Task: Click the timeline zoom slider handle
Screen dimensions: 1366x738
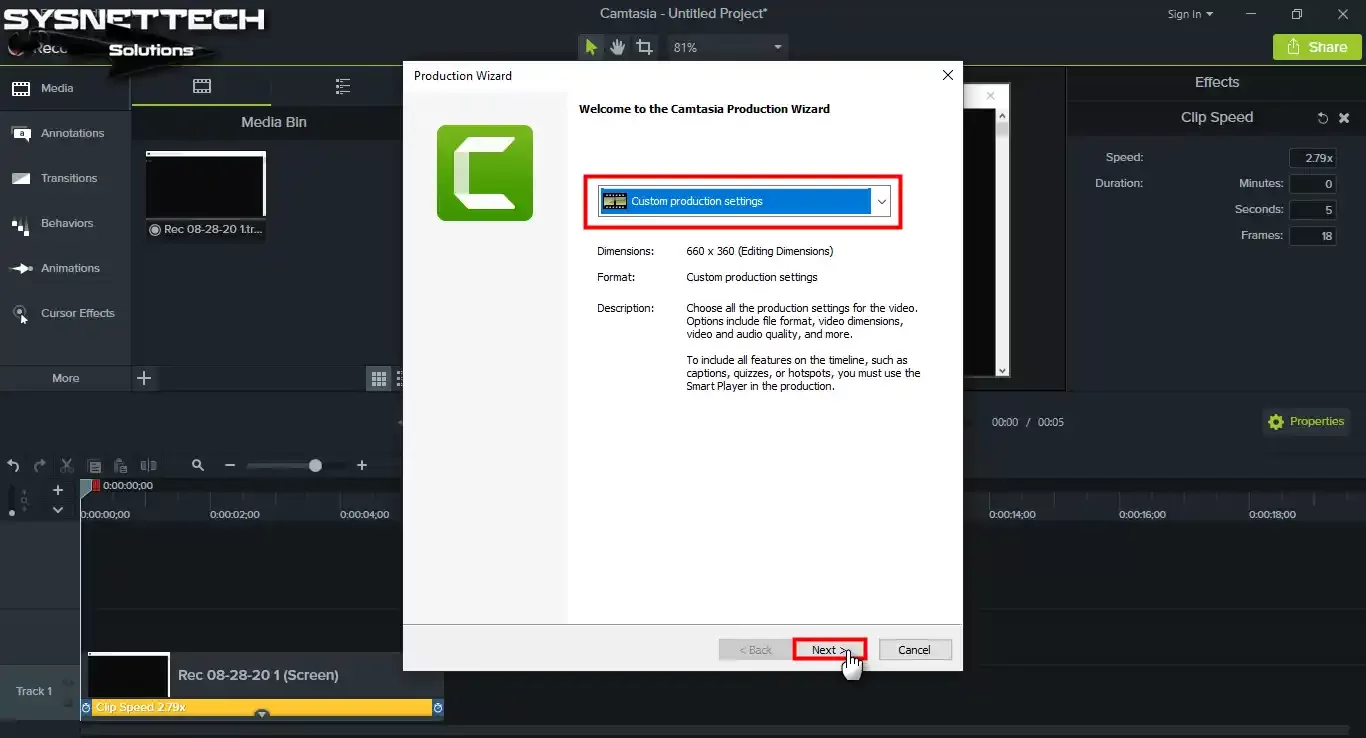Action: [316, 465]
